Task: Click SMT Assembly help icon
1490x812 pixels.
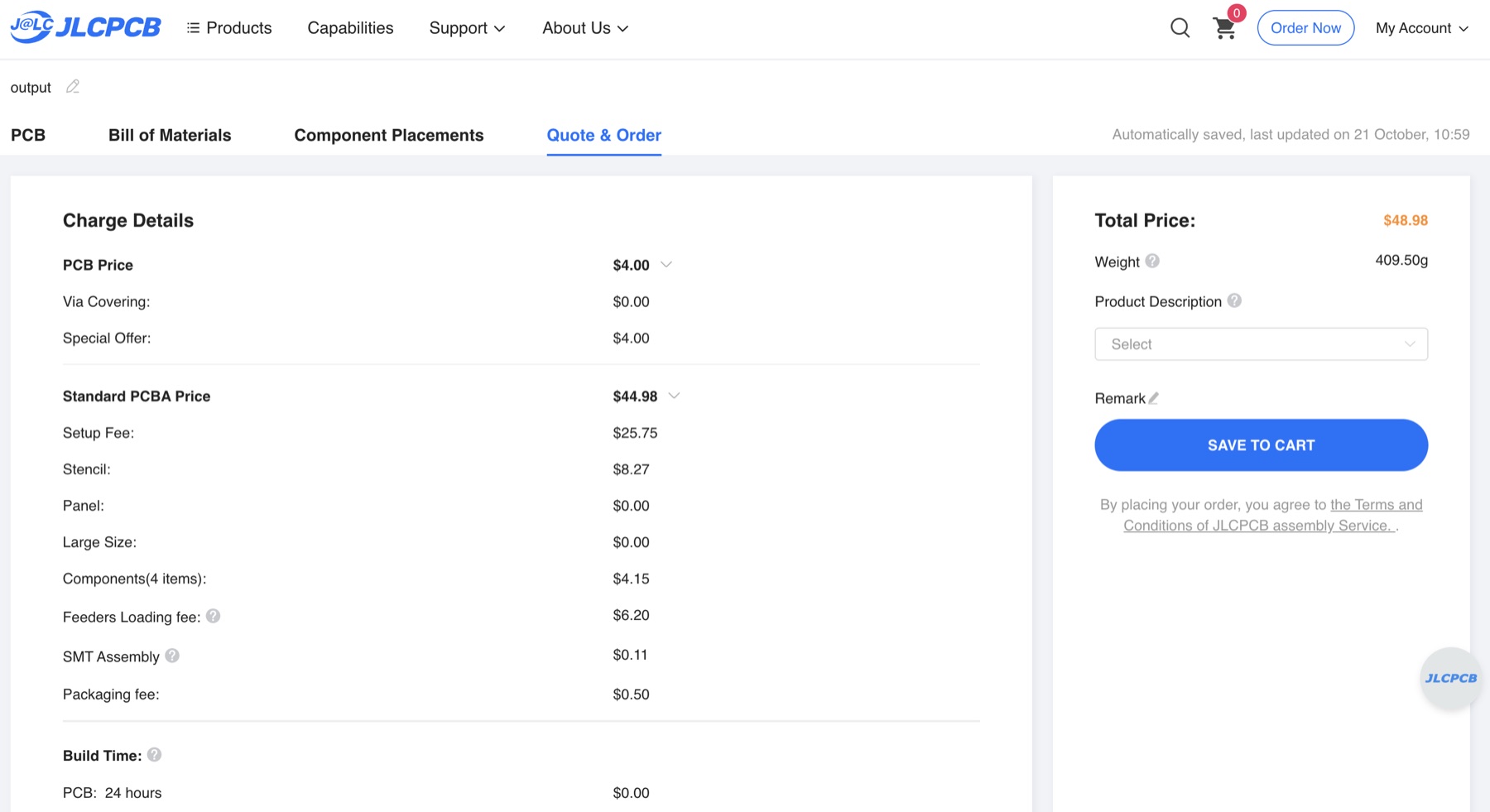Action: point(172,656)
